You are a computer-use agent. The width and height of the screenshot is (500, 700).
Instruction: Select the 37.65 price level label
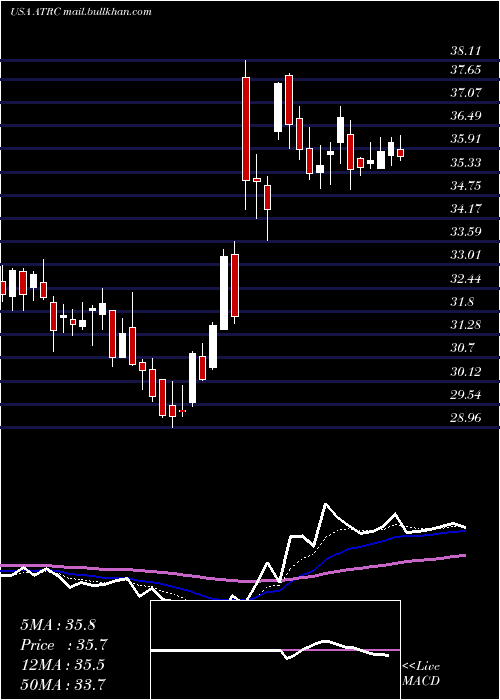[x=466, y=70]
